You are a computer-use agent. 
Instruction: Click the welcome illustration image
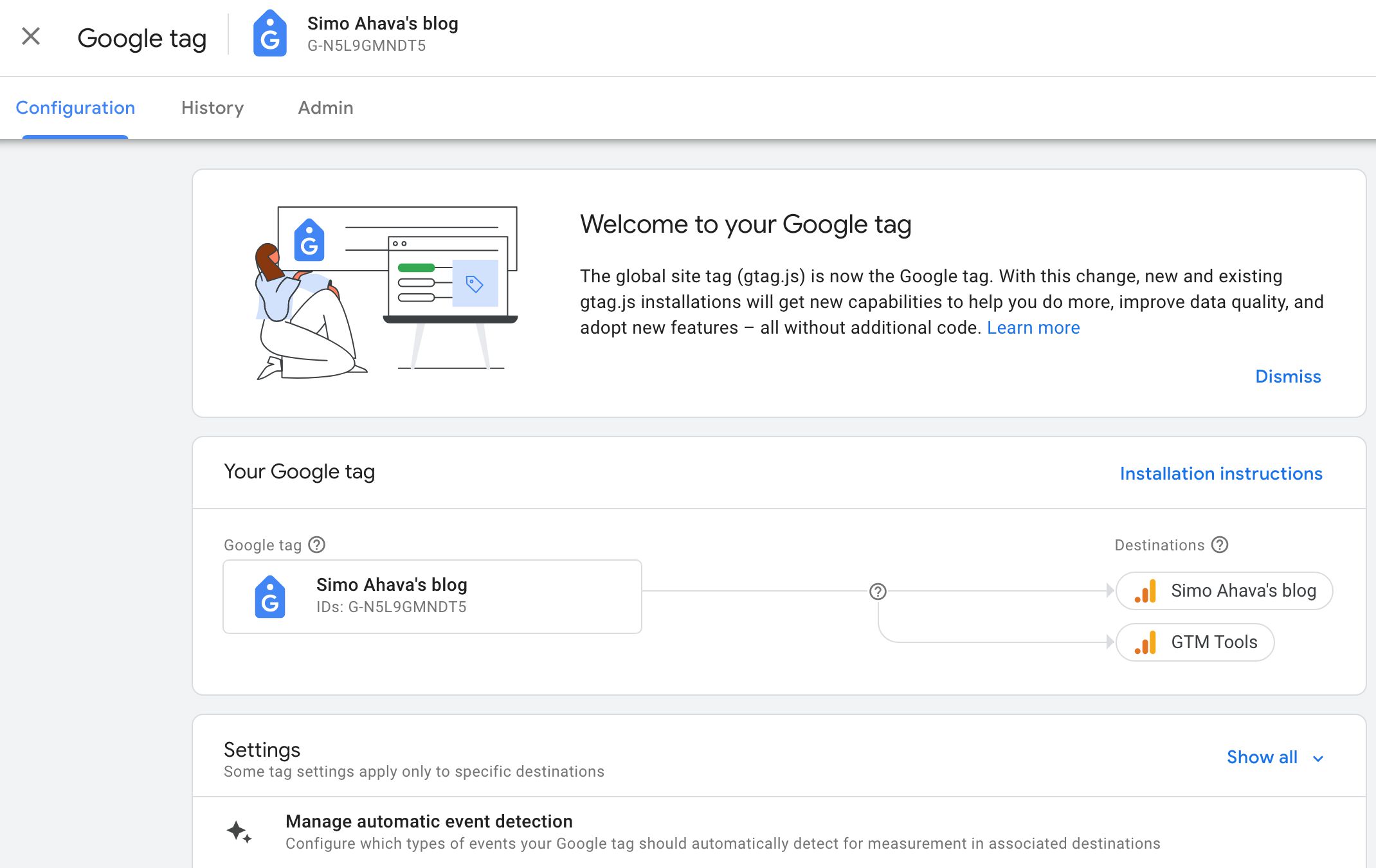(x=386, y=293)
